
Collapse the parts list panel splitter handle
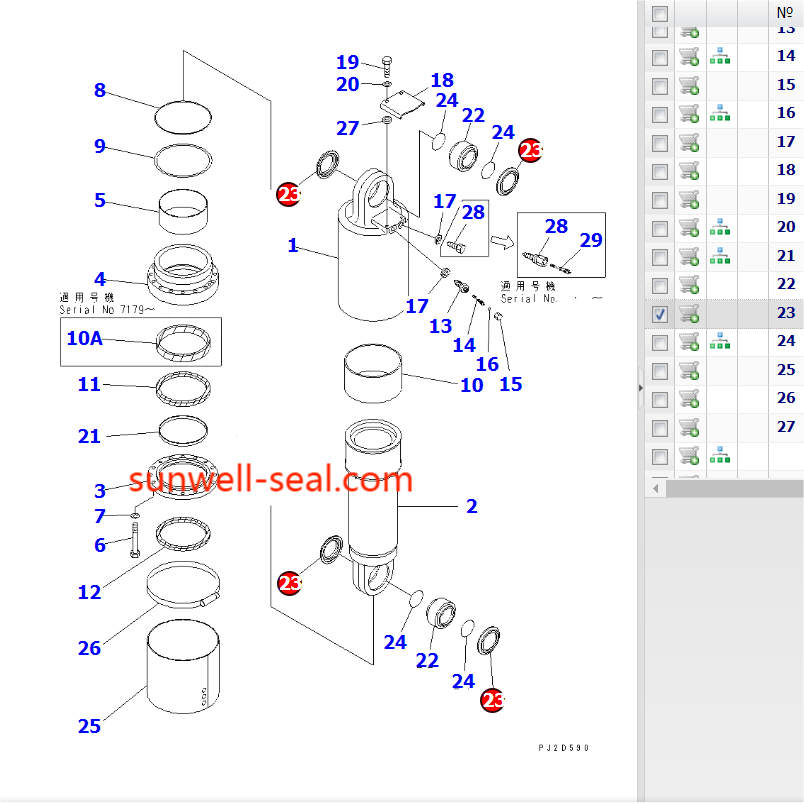click(x=641, y=387)
